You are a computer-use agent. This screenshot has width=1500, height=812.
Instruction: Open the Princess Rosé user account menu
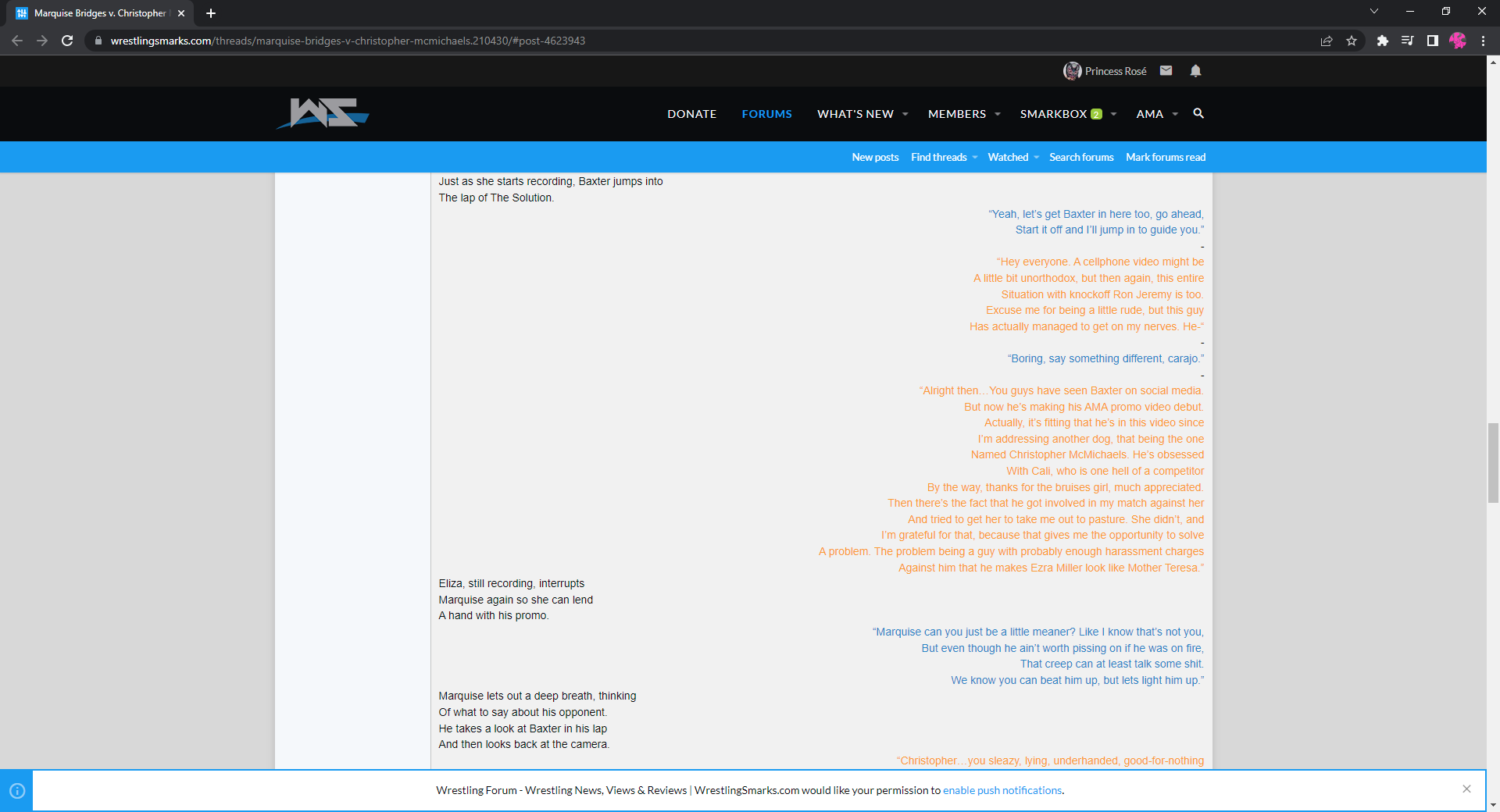1105,71
